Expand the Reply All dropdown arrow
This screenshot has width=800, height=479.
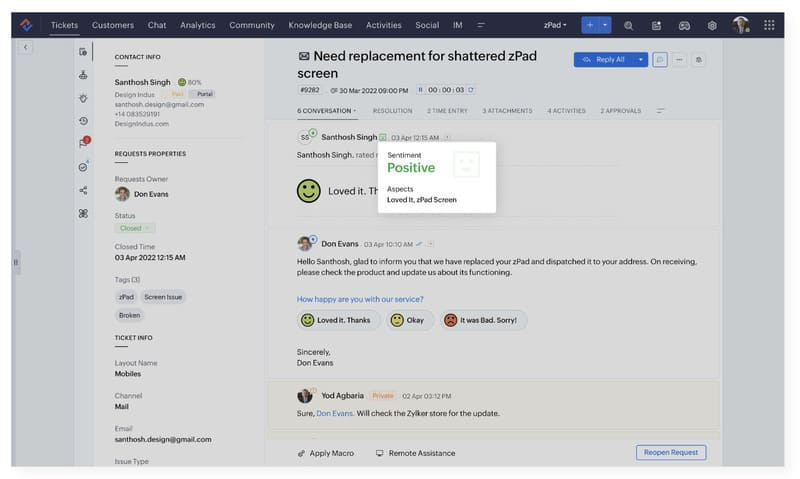[641, 60]
